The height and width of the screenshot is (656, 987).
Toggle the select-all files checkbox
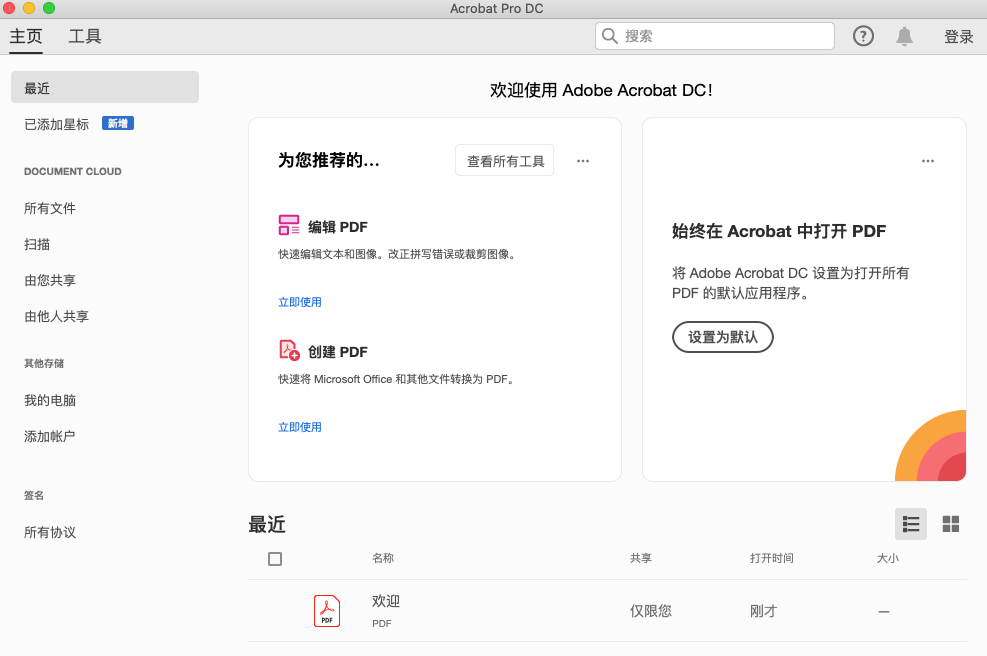click(275, 558)
